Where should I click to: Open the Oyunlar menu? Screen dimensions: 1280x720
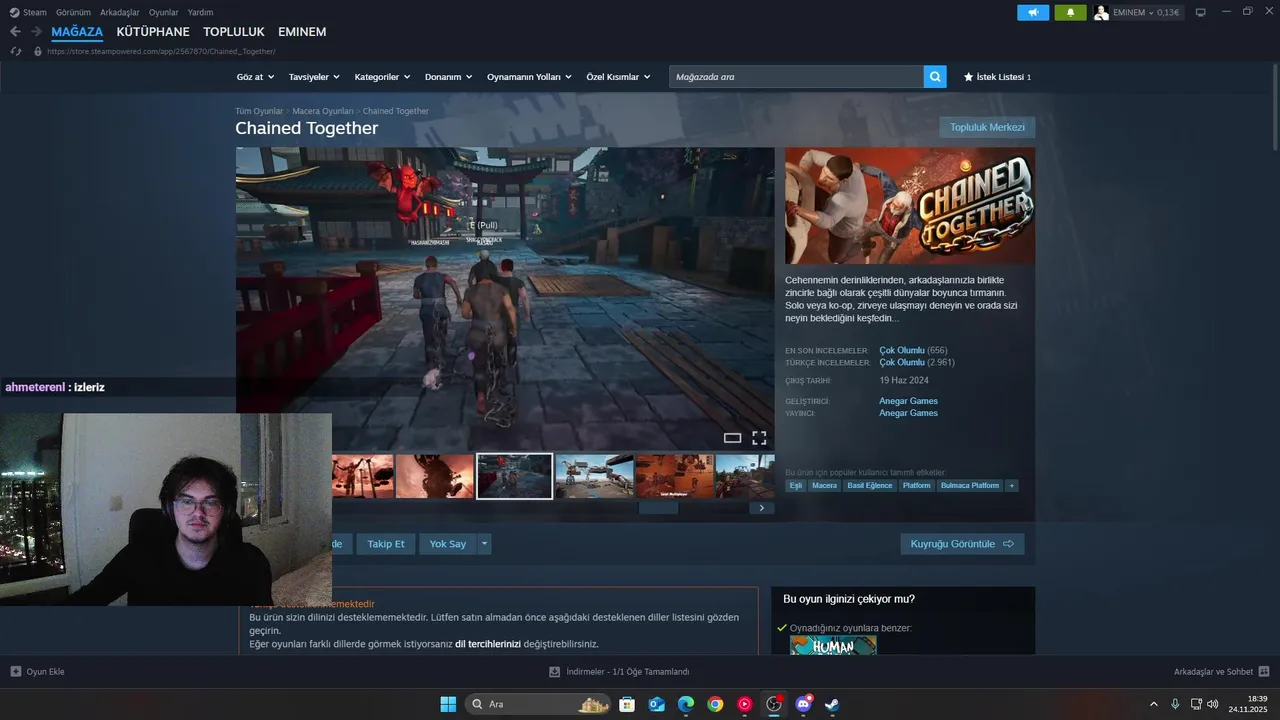coord(164,12)
